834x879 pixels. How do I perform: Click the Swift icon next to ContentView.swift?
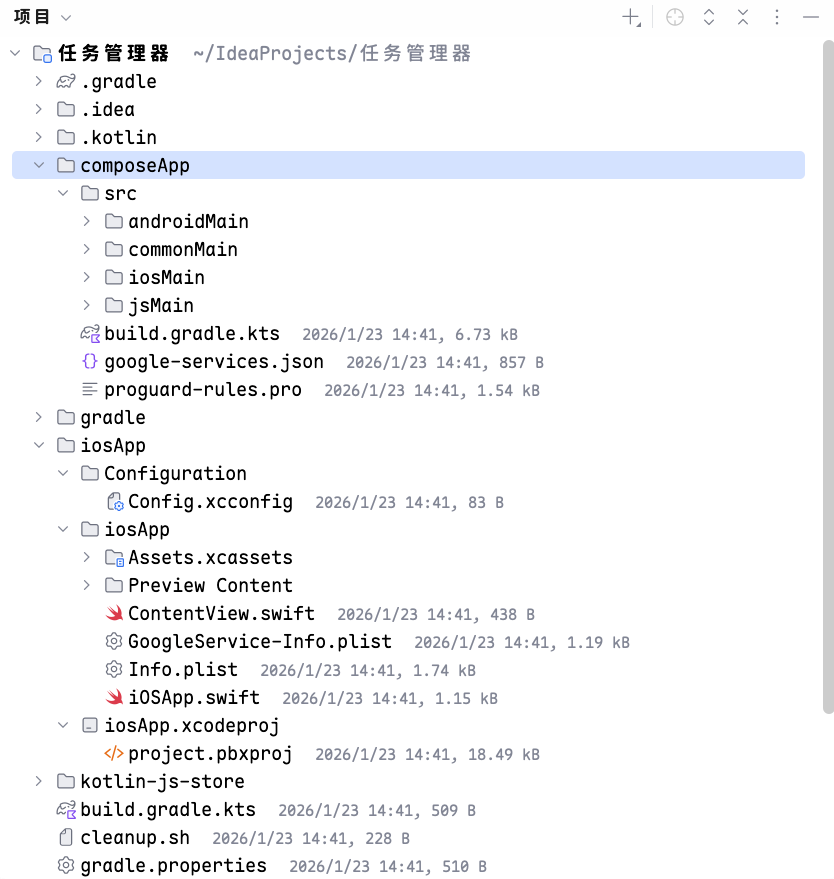click(x=114, y=614)
